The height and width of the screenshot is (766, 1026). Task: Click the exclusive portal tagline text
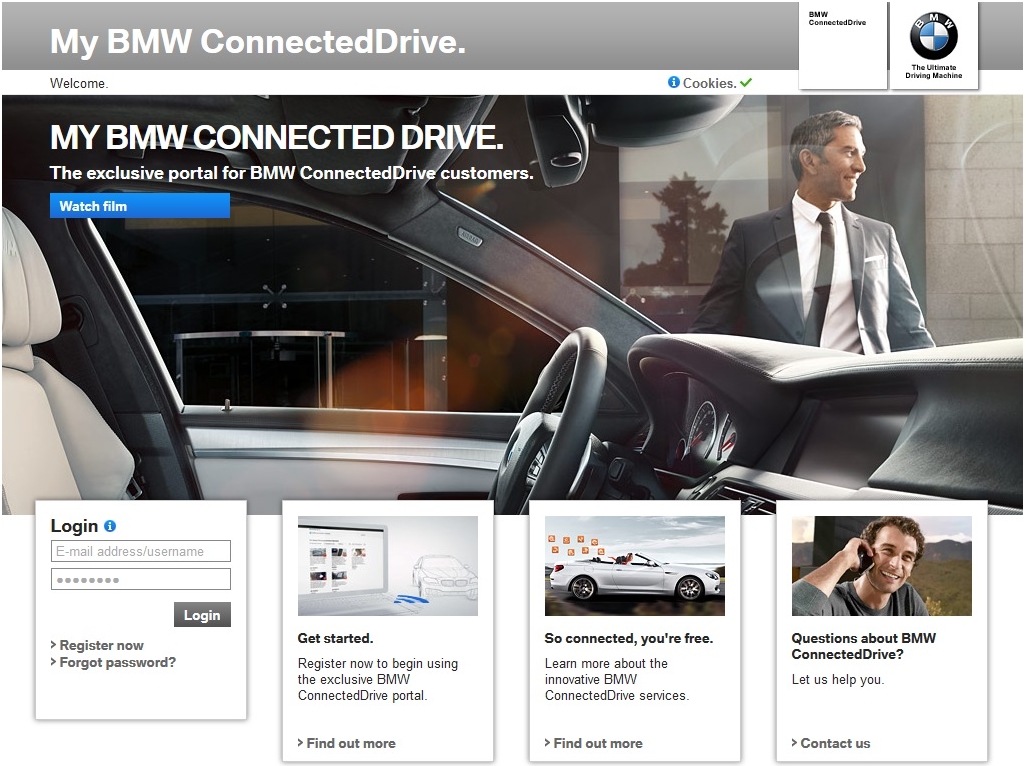click(292, 173)
